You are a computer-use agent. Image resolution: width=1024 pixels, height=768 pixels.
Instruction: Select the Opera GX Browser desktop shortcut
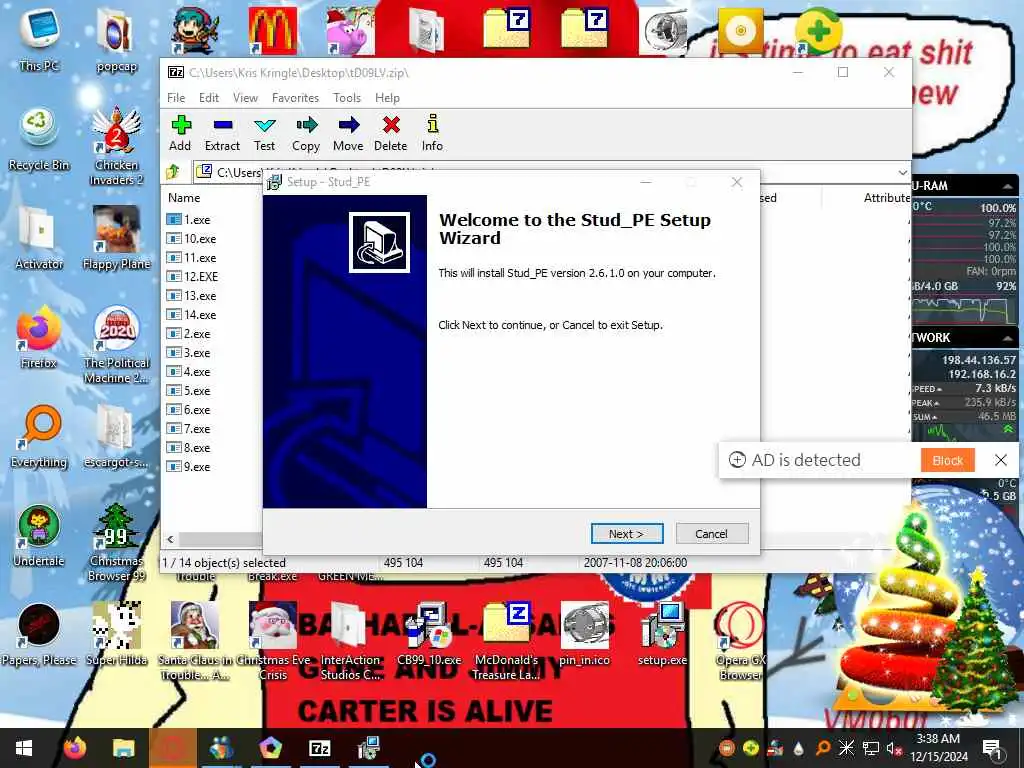pyautogui.click(x=740, y=641)
